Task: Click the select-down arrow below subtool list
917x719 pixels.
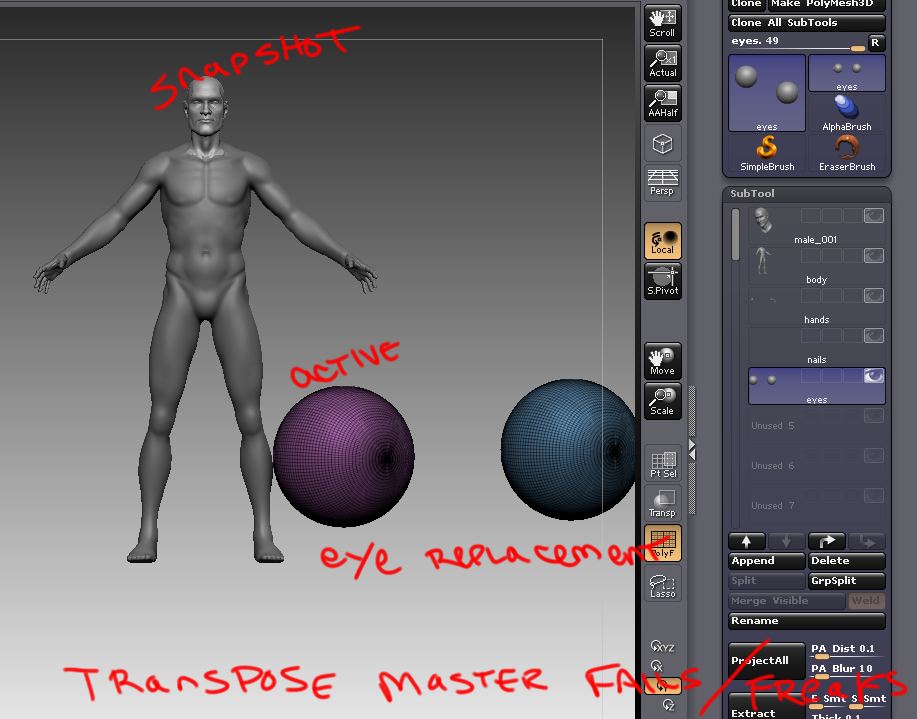Action: [786, 542]
